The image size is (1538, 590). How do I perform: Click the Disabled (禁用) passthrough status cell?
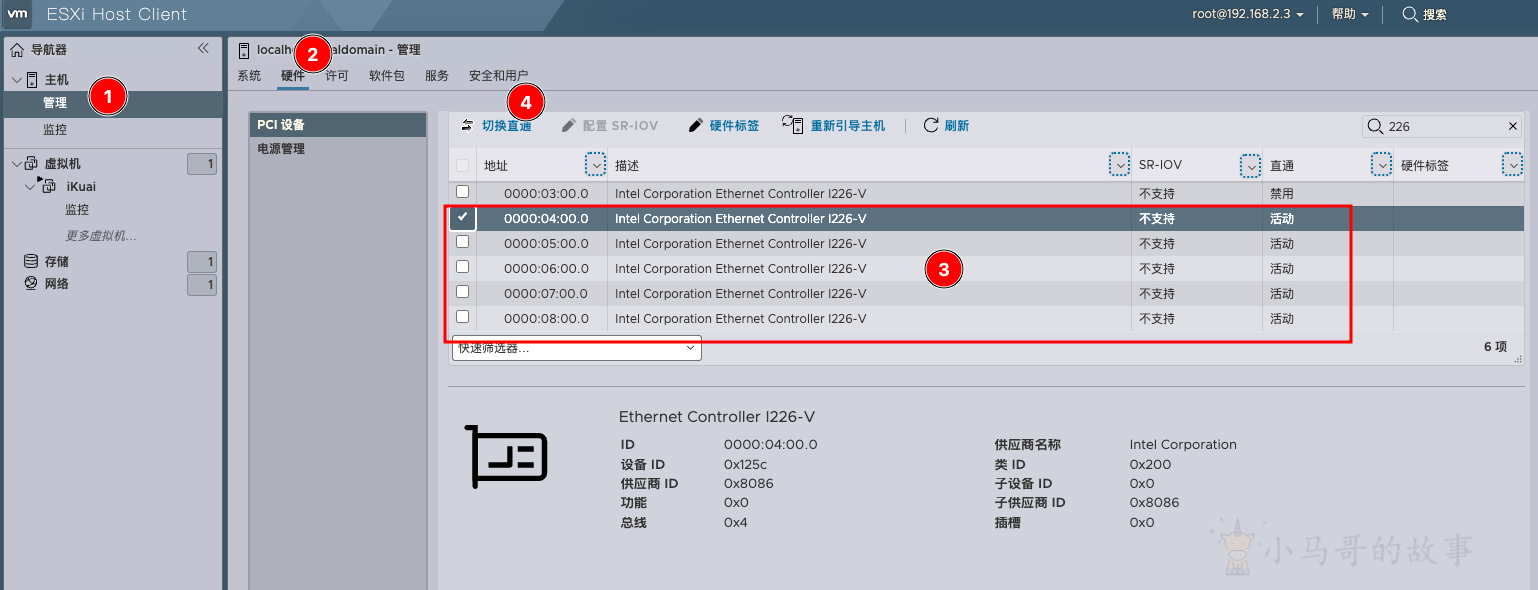1282,193
